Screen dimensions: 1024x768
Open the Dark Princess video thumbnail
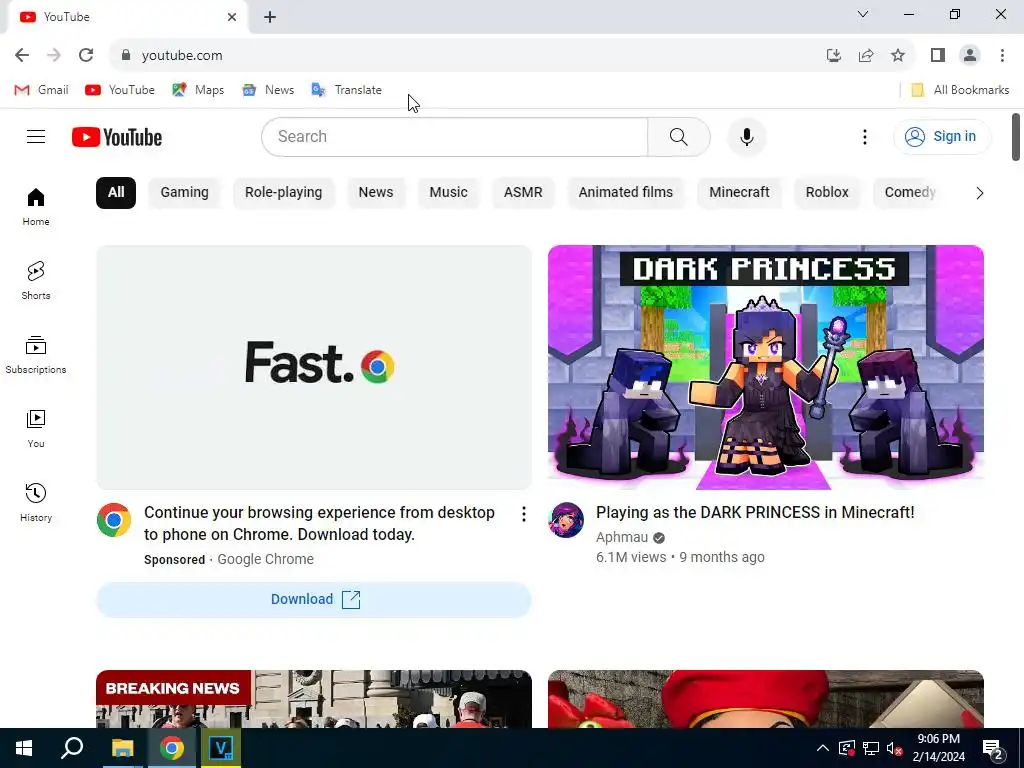(766, 367)
